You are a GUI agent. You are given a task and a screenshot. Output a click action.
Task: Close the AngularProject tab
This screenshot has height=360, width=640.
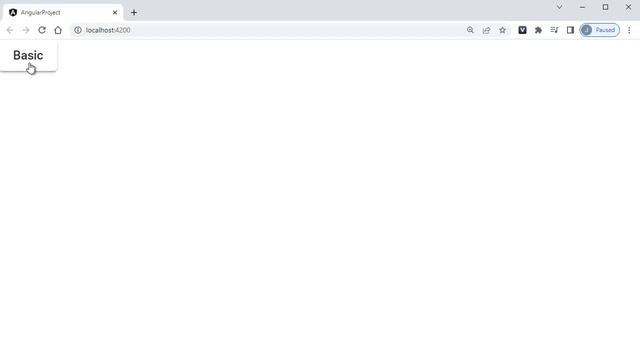pyautogui.click(x=115, y=13)
